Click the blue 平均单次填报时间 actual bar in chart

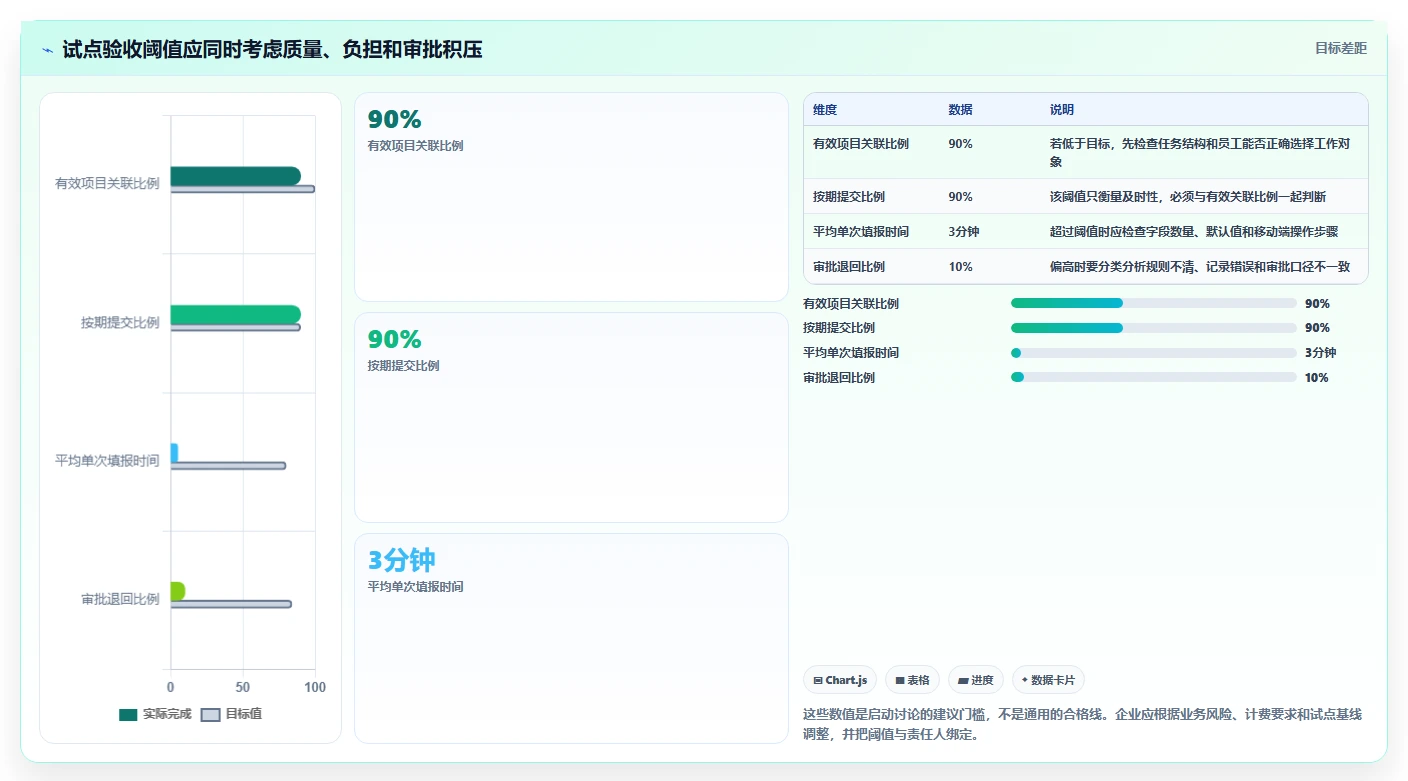pyautogui.click(x=174, y=453)
